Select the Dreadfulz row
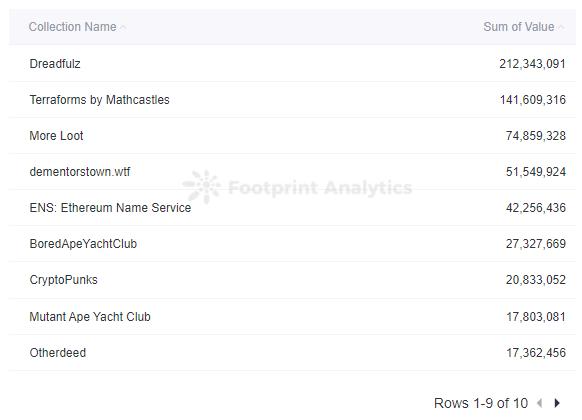 pyautogui.click(x=292, y=63)
